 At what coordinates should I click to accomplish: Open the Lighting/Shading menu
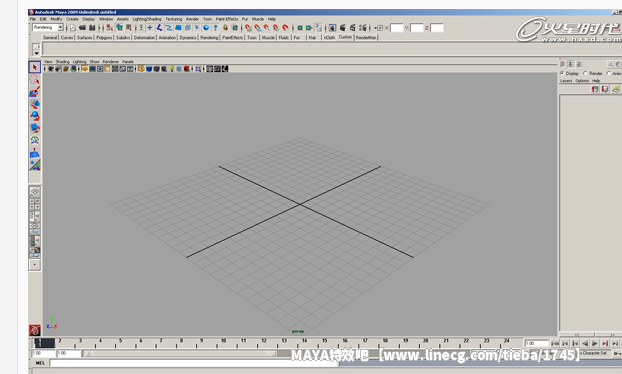coord(147,19)
